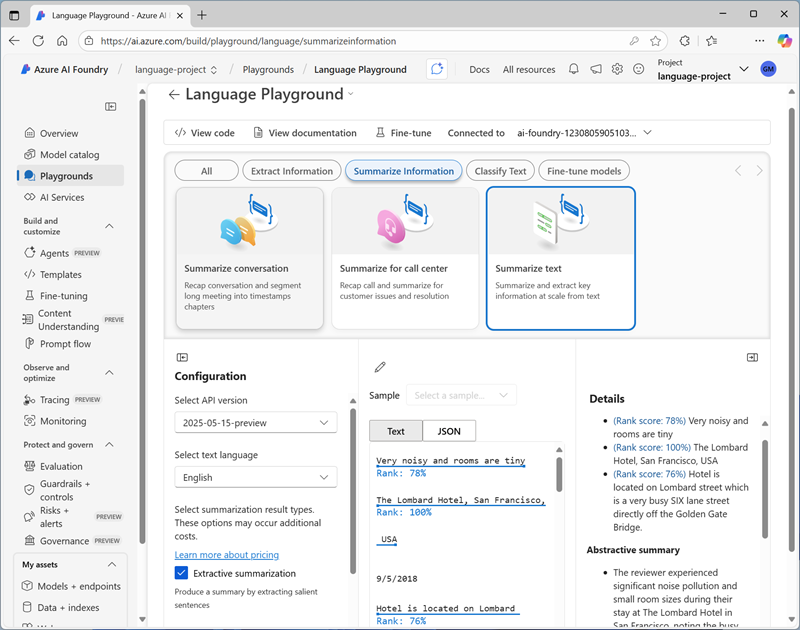Select the Extract Information tab
Screen dimensions: 800x630
point(291,171)
